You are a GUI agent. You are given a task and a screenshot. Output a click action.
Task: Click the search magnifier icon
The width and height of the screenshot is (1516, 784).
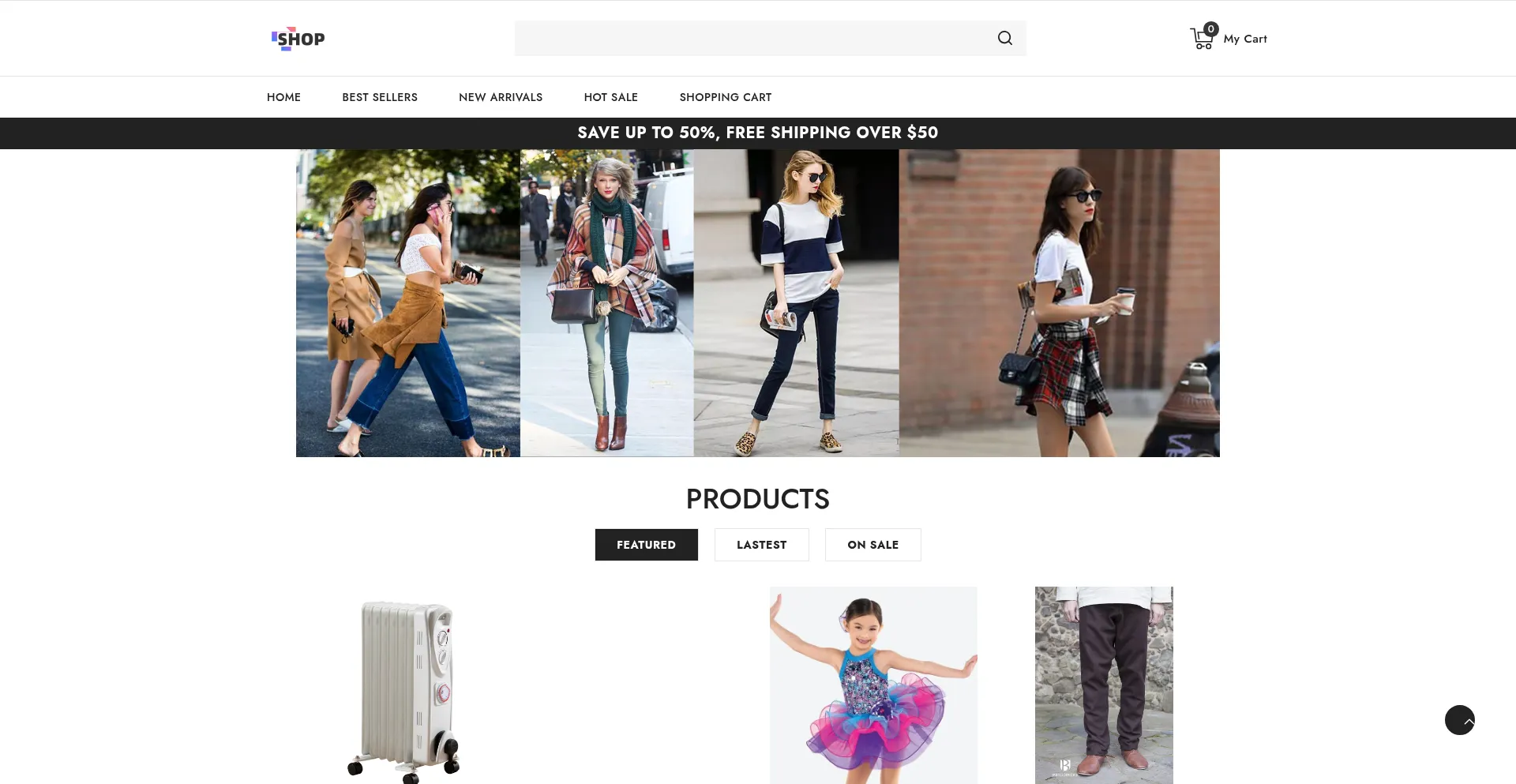[1004, 38]
